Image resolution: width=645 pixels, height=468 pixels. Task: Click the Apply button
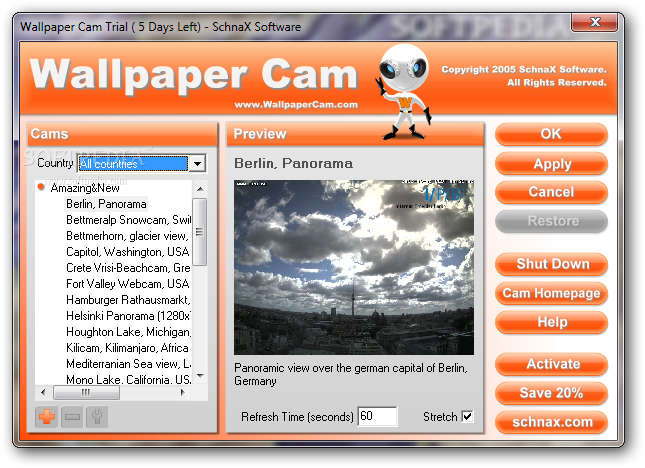[x=551, y=163]
